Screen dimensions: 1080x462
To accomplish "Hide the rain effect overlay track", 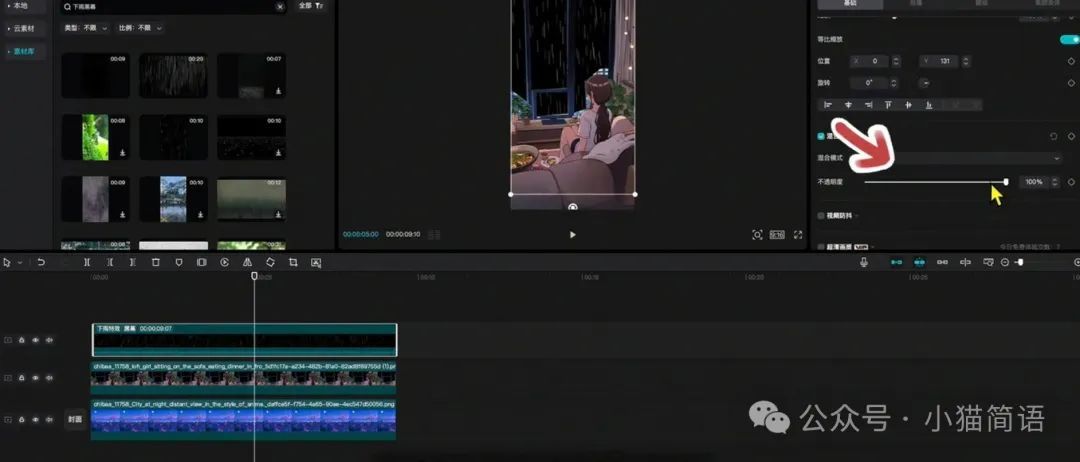I will 35,339.
